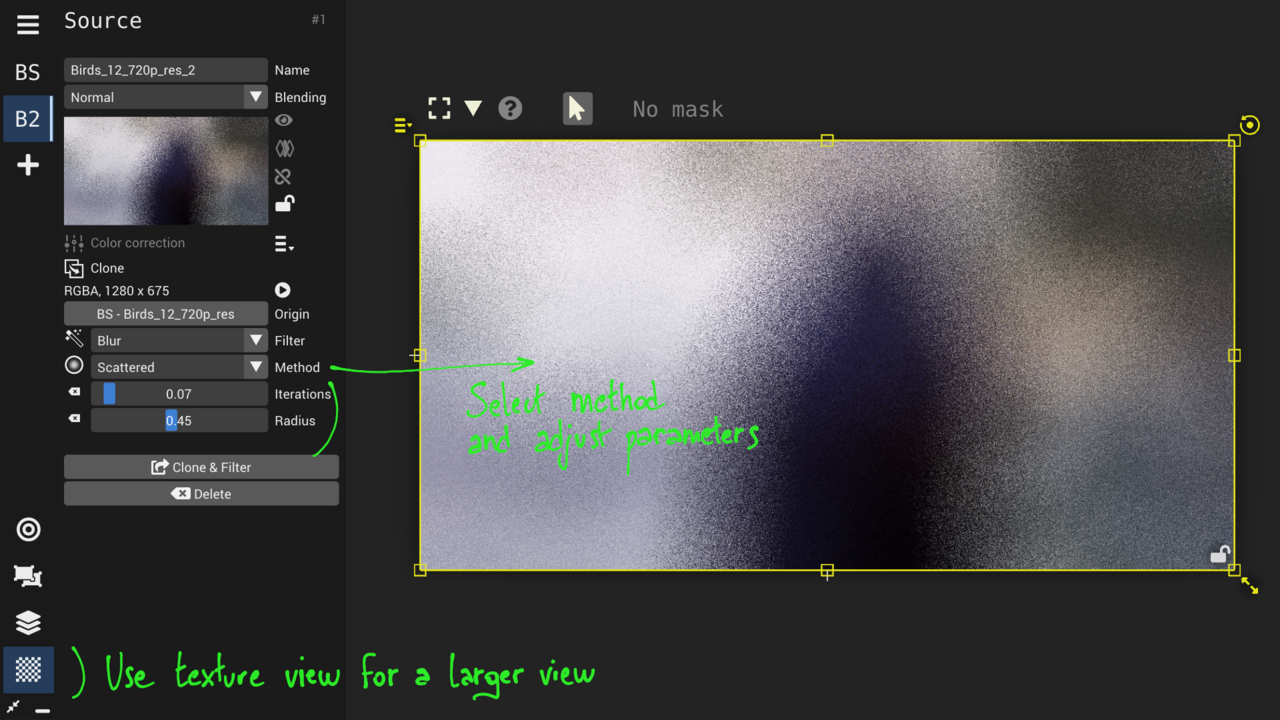Click the target circle icon in the sidebar
The width and height of the screenshot is (1280, 720).
point(27,529)
